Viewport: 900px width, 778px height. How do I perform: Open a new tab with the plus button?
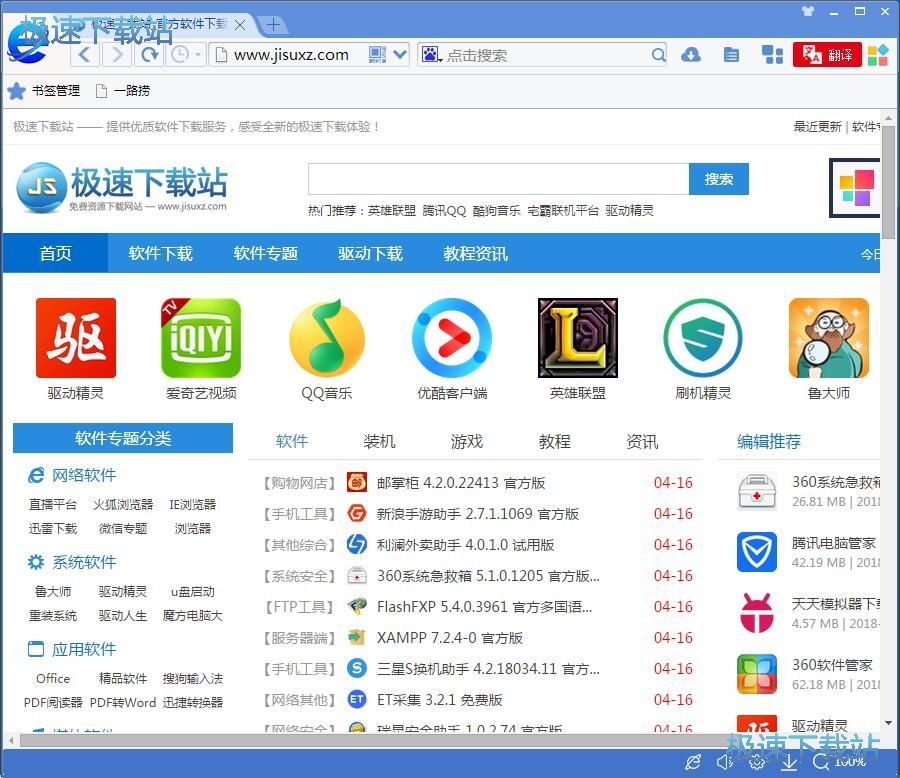[273, 25]
